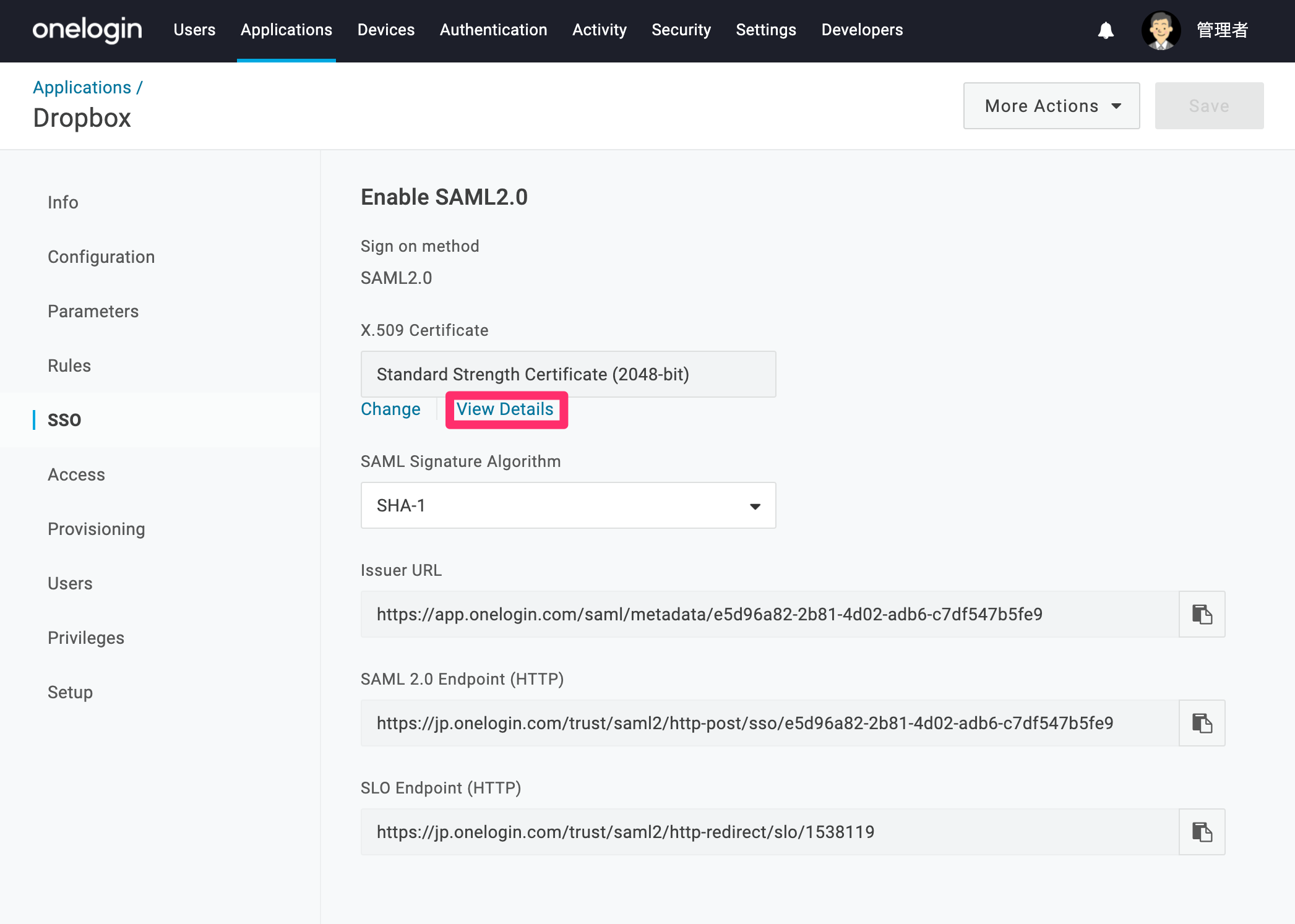Switch to the Setup tab

click(x=70, y=692)
